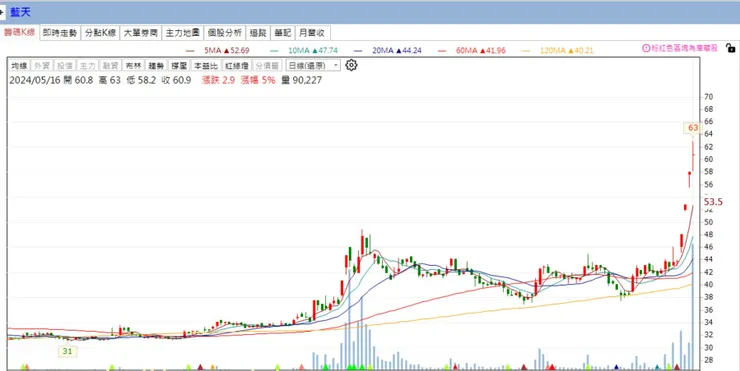Viewport: 740px width, 371px height.
Task: Open the 日線(還原) timeframe dropdown
Action: click(313, 66)
